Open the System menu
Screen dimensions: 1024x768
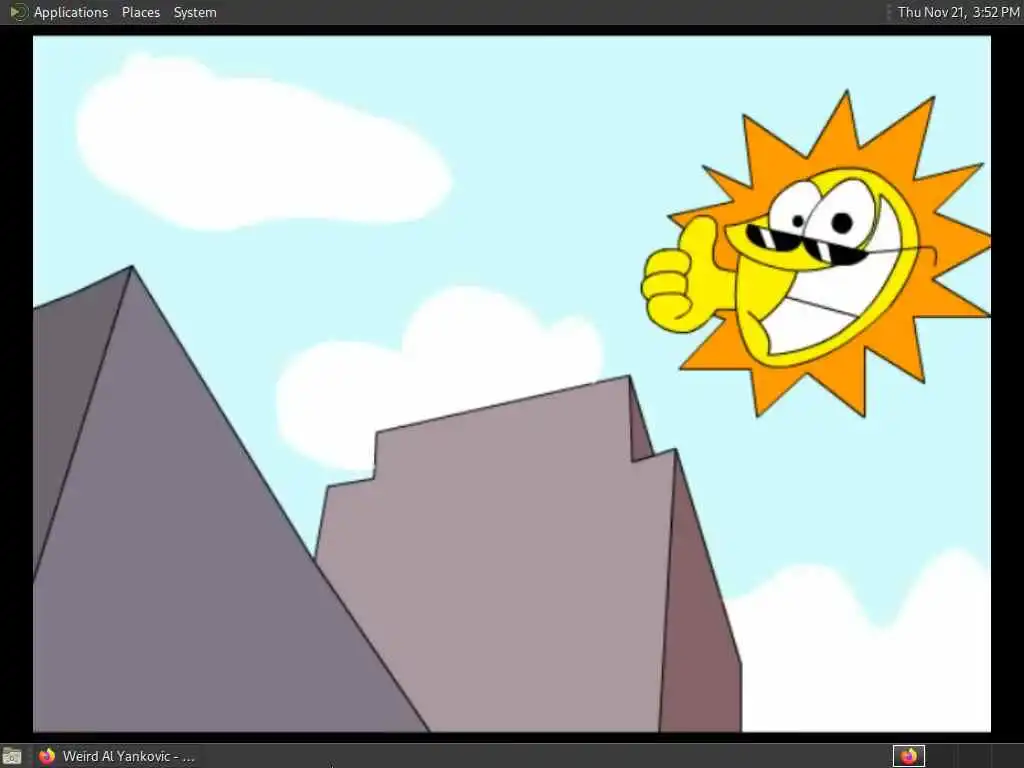[195, 12]
